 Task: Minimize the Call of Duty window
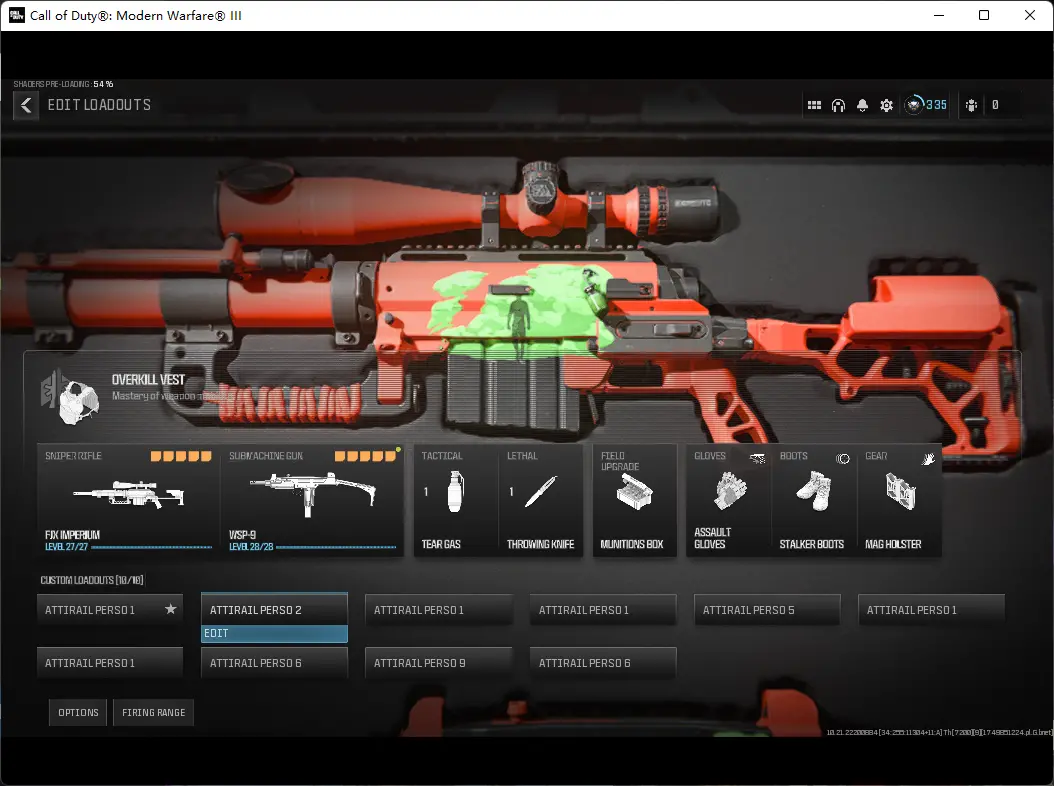[939, 15]
